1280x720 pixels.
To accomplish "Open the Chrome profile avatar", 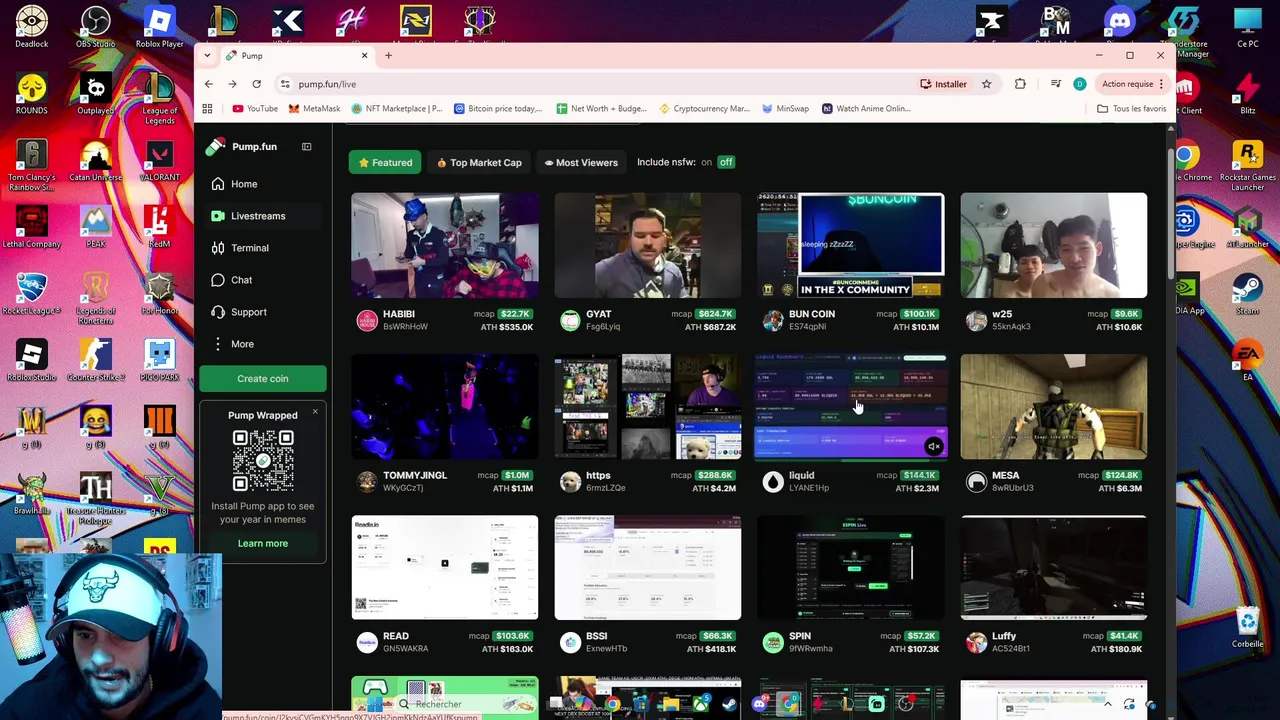I will click(1079, 84).
